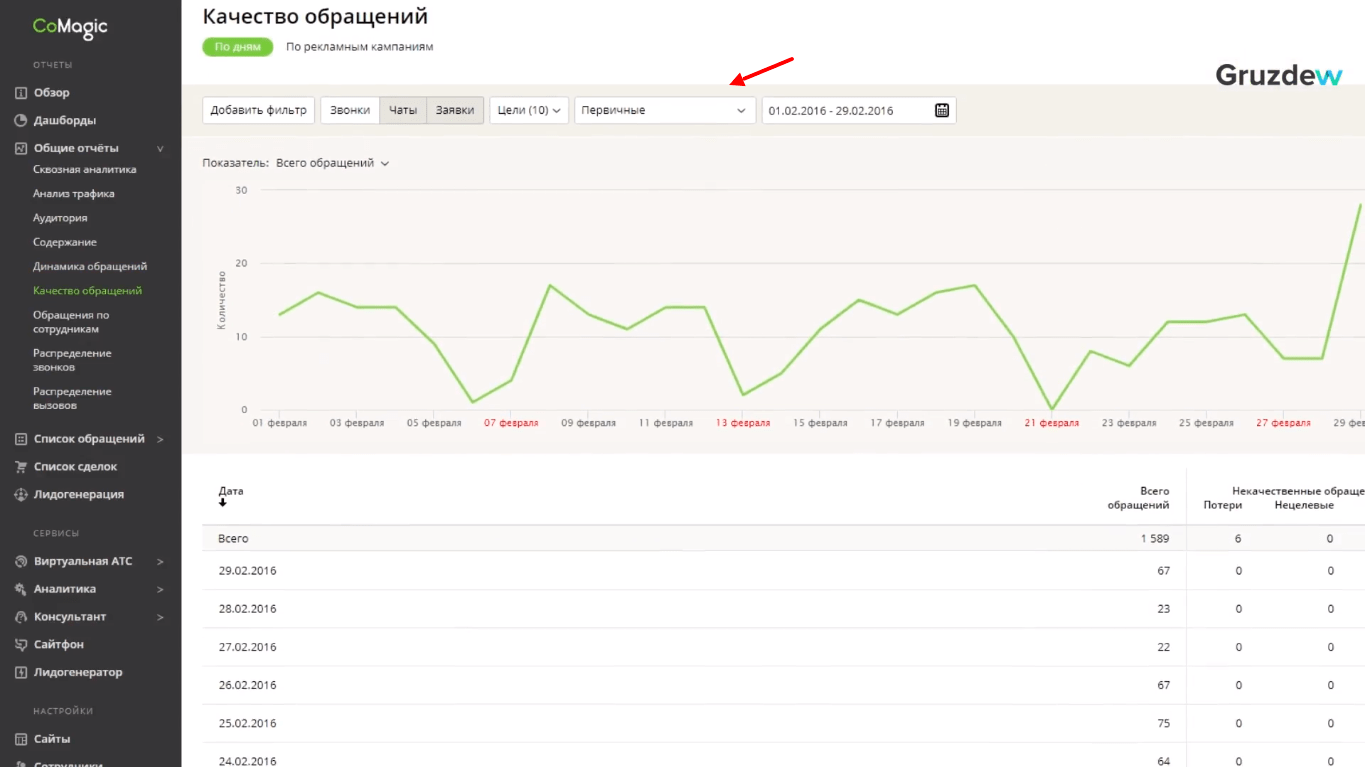Click the 21 февраля axis label
The image size is (1365, 767).
point(1052,423)
